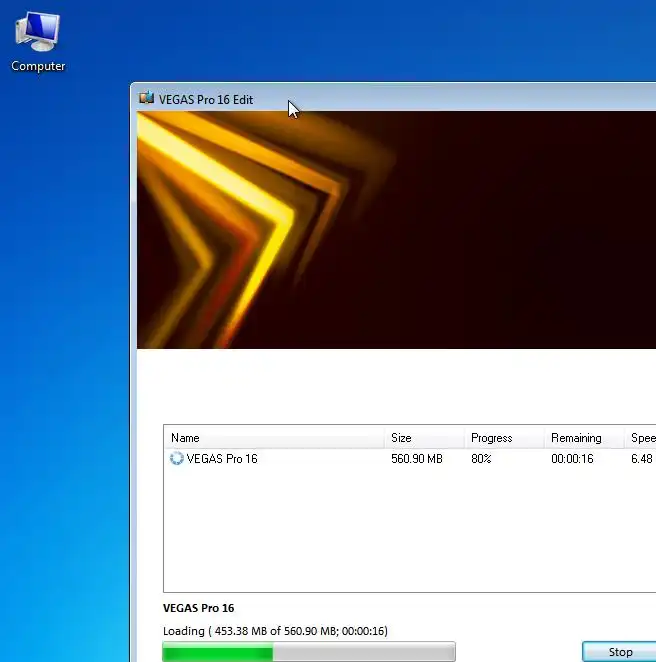Click the 560.90 MB size value
The height and width of the screenshot is (662, 656).
point(417,459)
